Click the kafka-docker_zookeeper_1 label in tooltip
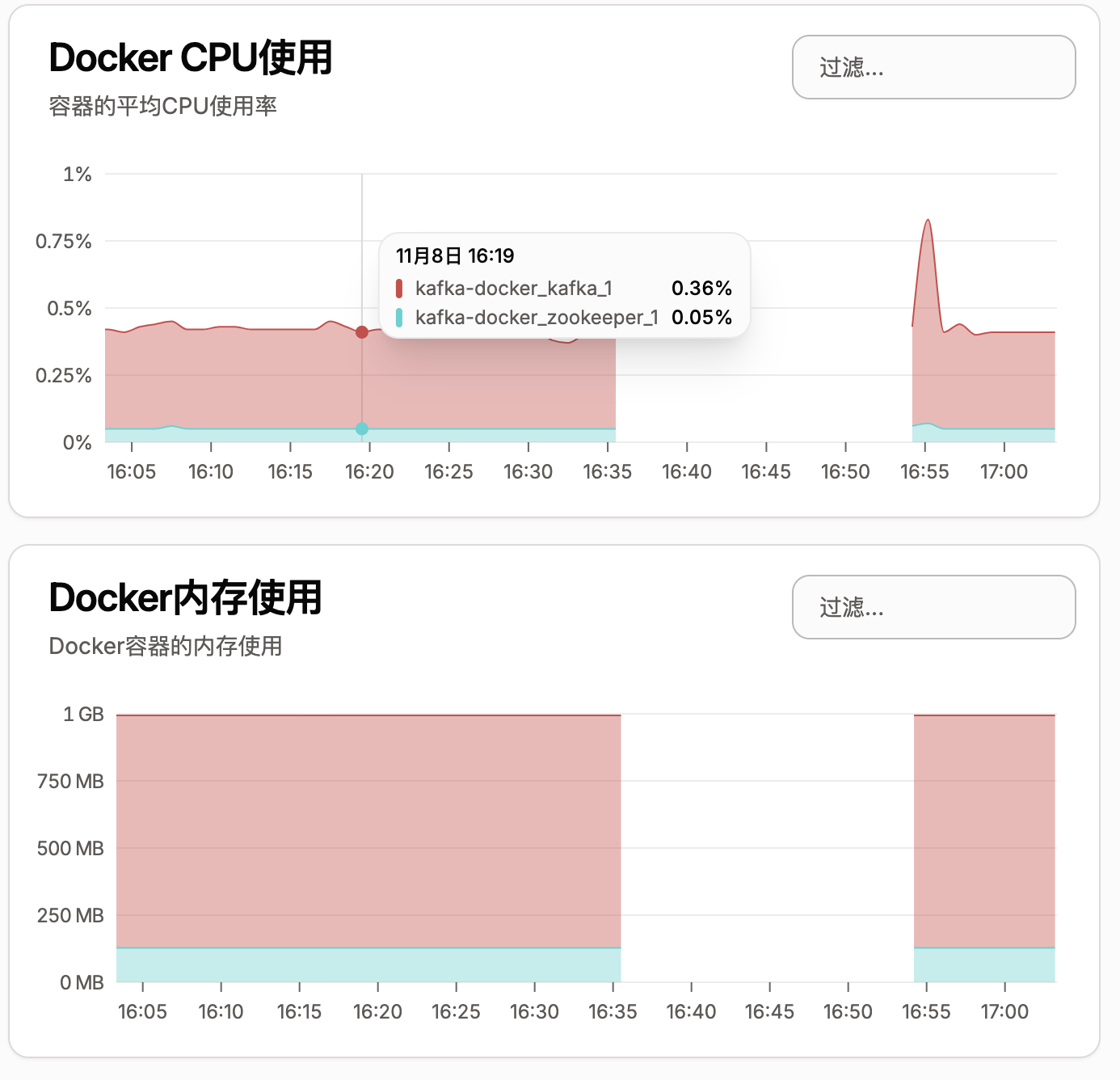This screenshot has height=1080, width=1120. pyautogui.click(x=537, y=318)
